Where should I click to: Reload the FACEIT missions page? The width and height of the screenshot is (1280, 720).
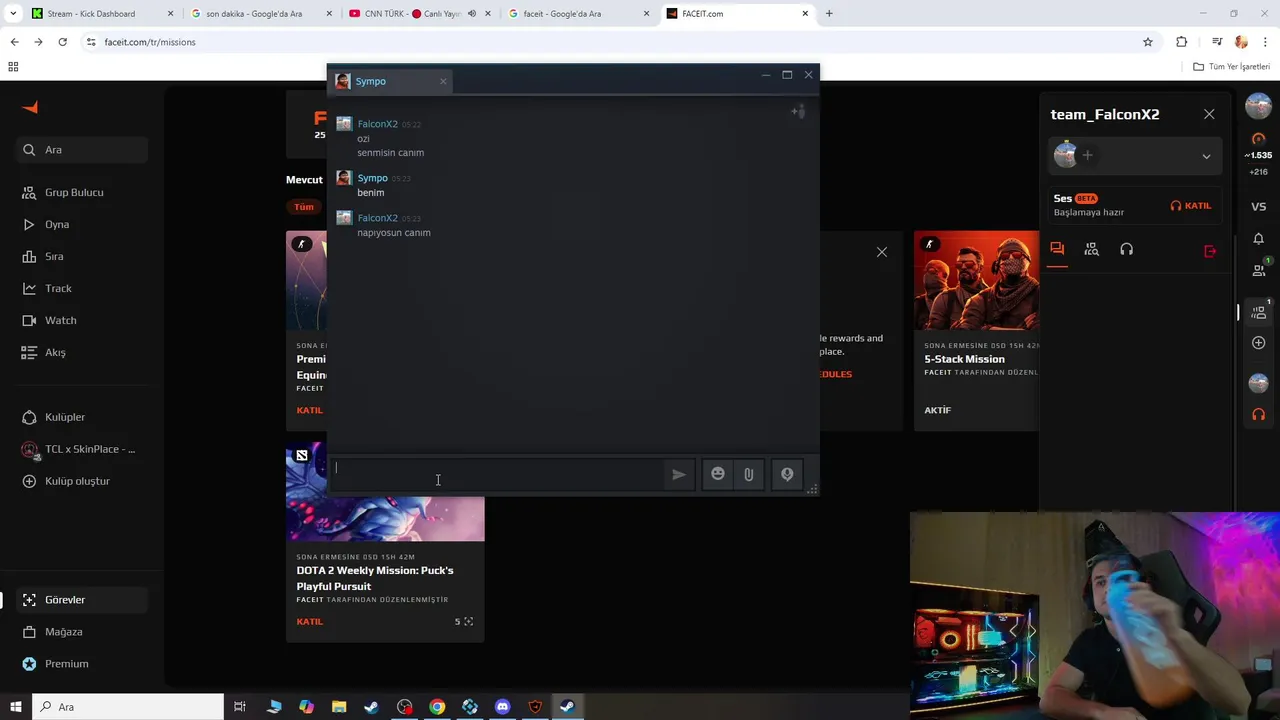coord(62,42)
